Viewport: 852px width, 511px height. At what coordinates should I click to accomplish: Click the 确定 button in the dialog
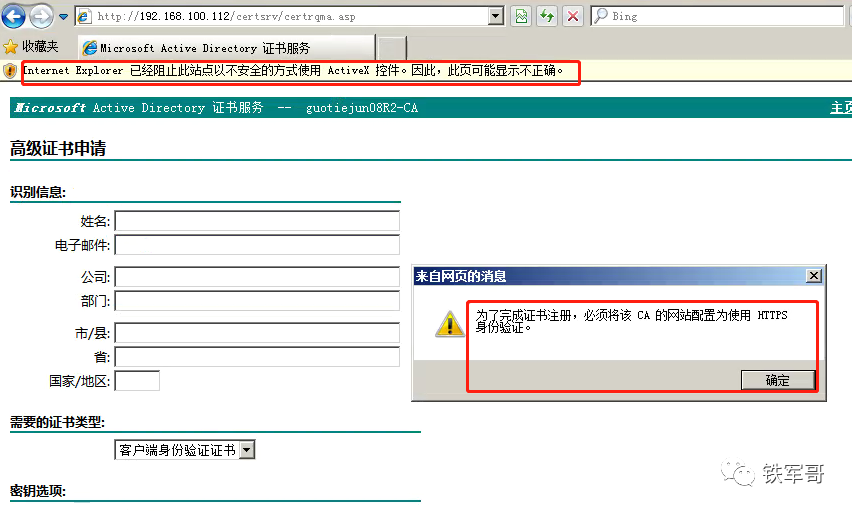point(777,380)
